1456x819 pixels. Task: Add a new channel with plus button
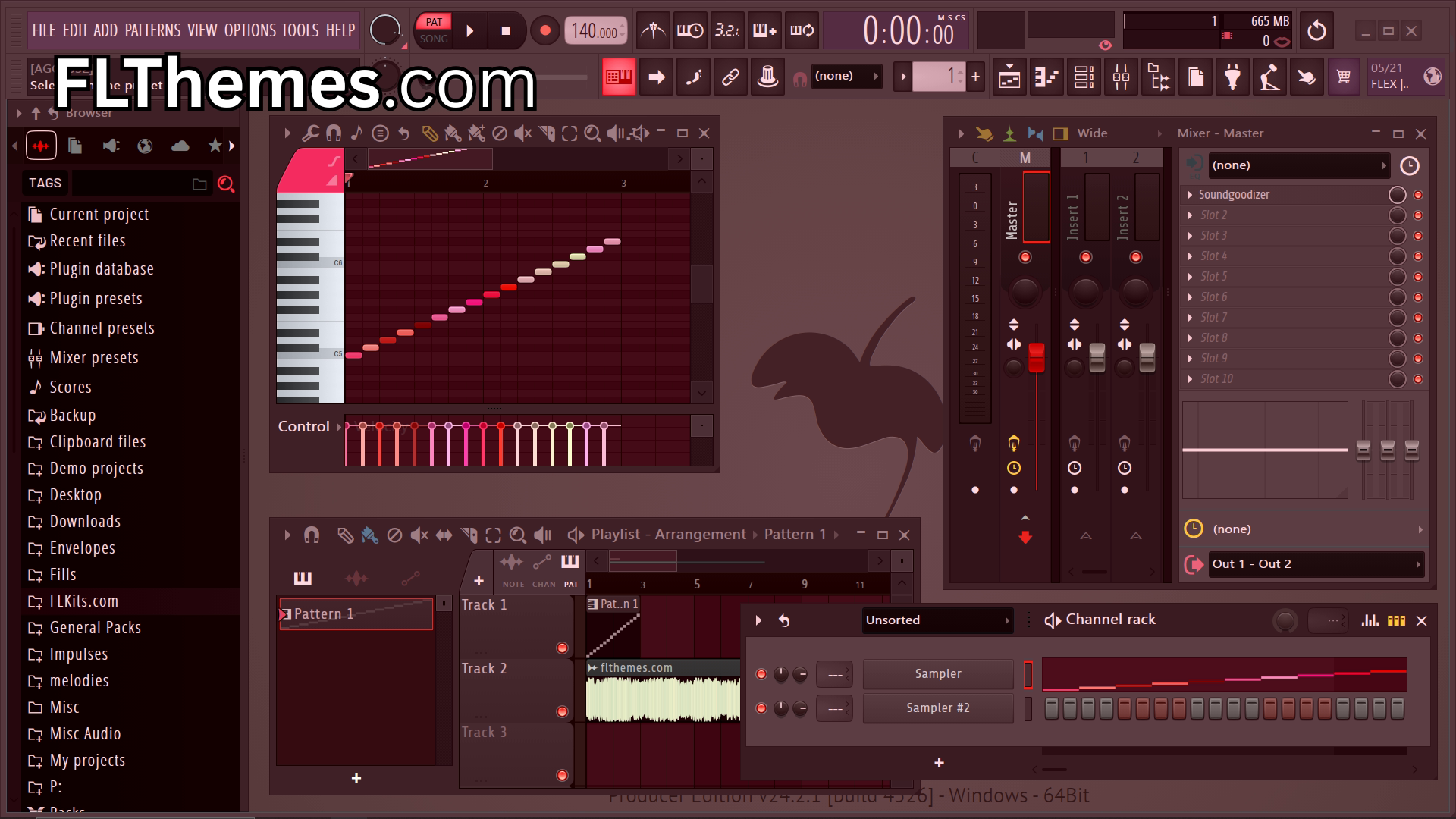[939, 763]
